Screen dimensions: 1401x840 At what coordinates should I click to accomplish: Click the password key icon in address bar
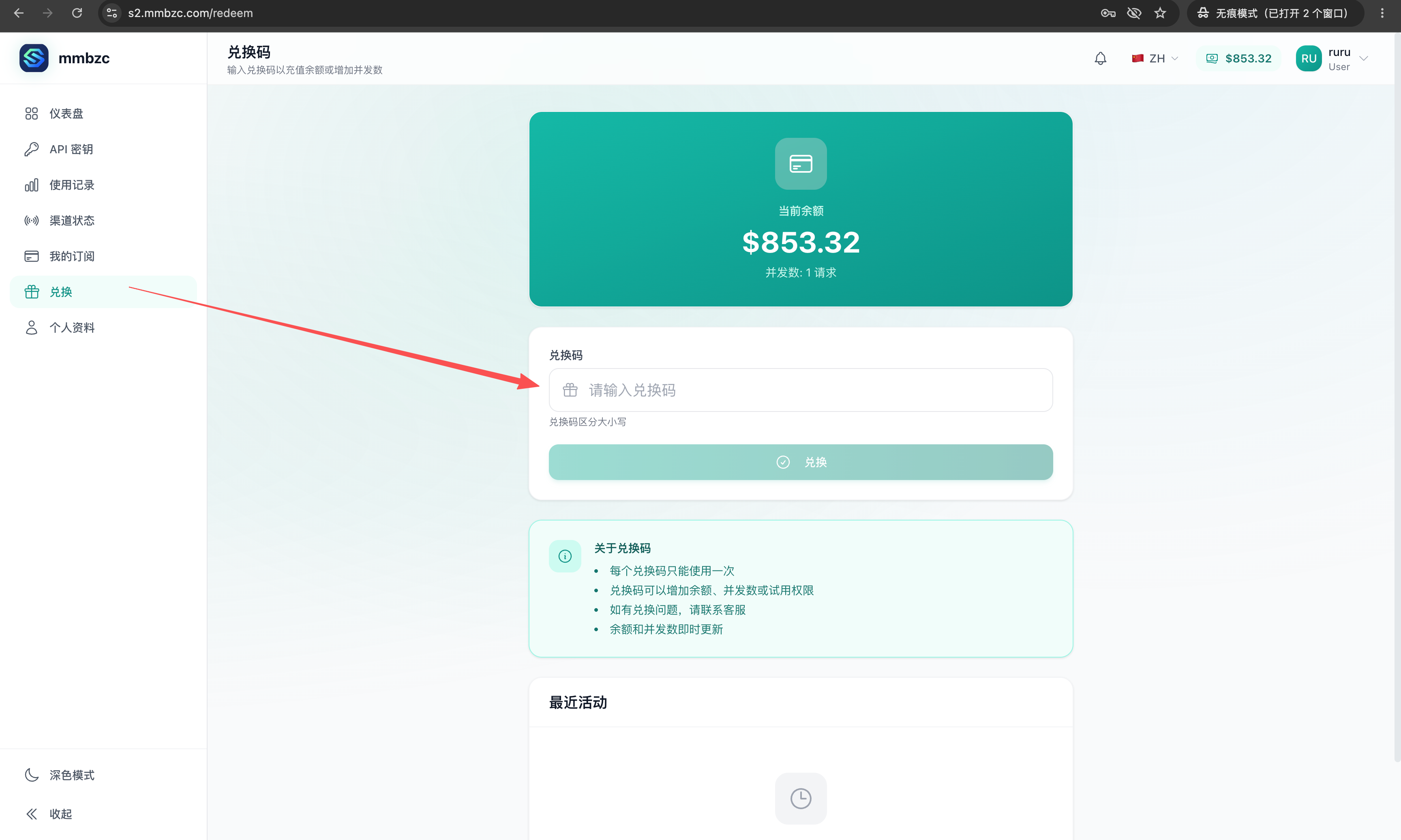tap(1108, 13)
